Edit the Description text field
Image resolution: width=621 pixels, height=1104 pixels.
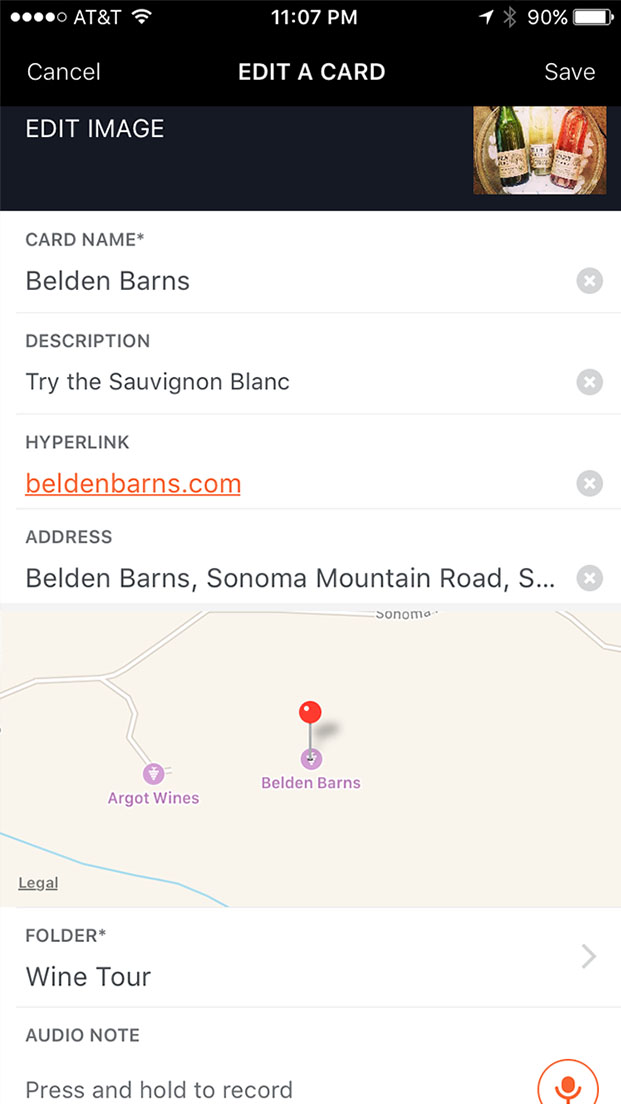coord(290,382)
